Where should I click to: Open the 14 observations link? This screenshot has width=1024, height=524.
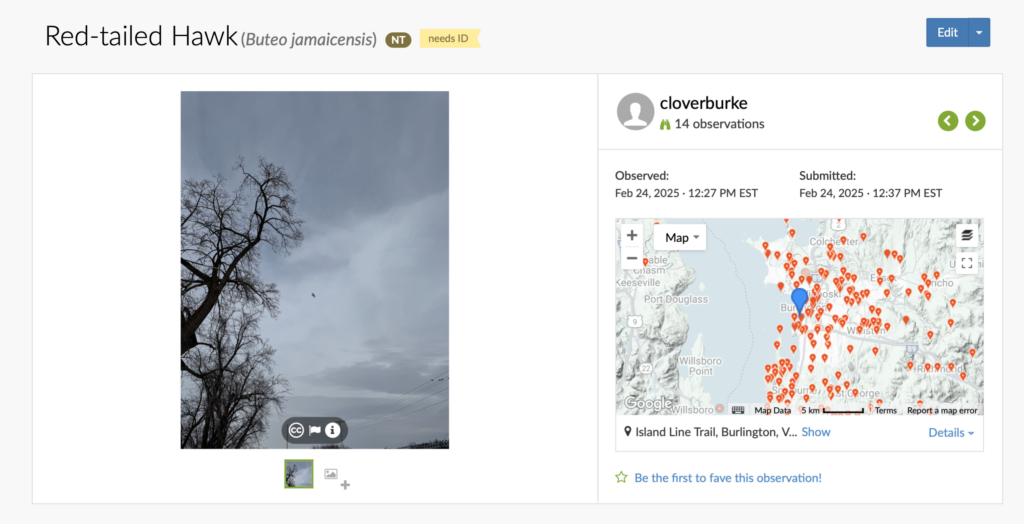(x=719, y=123)
